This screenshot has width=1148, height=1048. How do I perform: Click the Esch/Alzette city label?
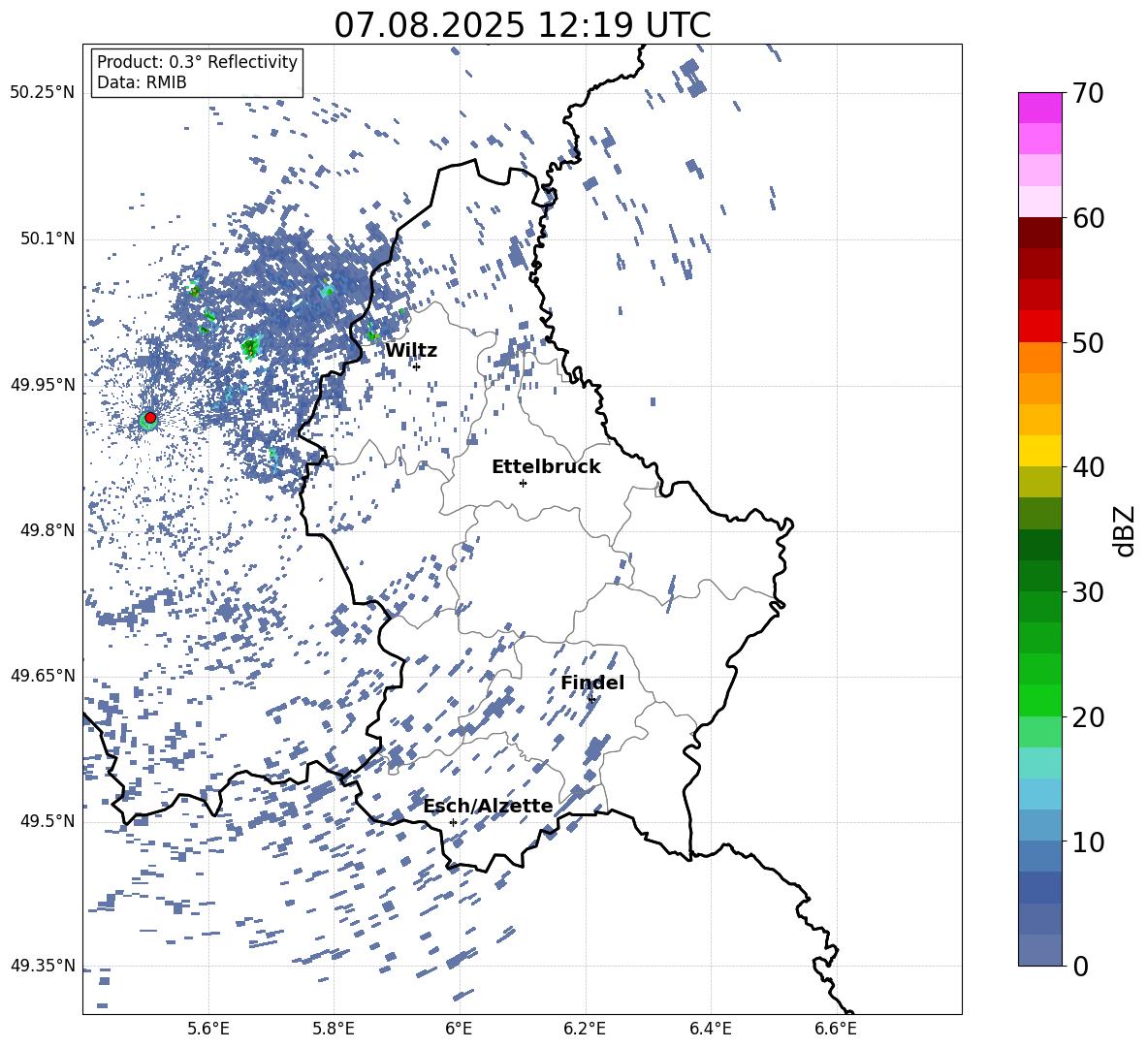click(488, 806)
